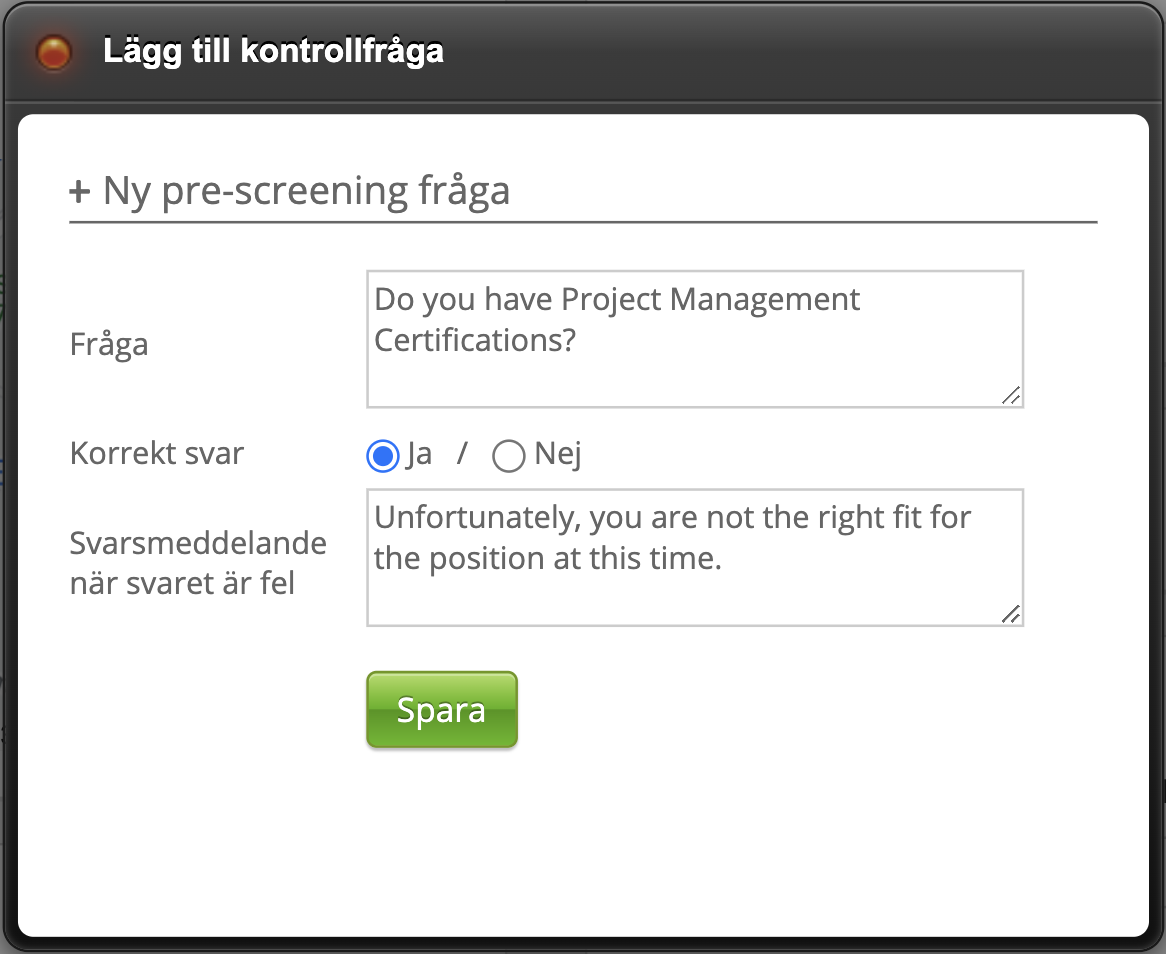The image size is (1166, 954).
Task: Click the plus icon before Ny pre-screening
Action: pyautogui.click(x=80, y=192)
